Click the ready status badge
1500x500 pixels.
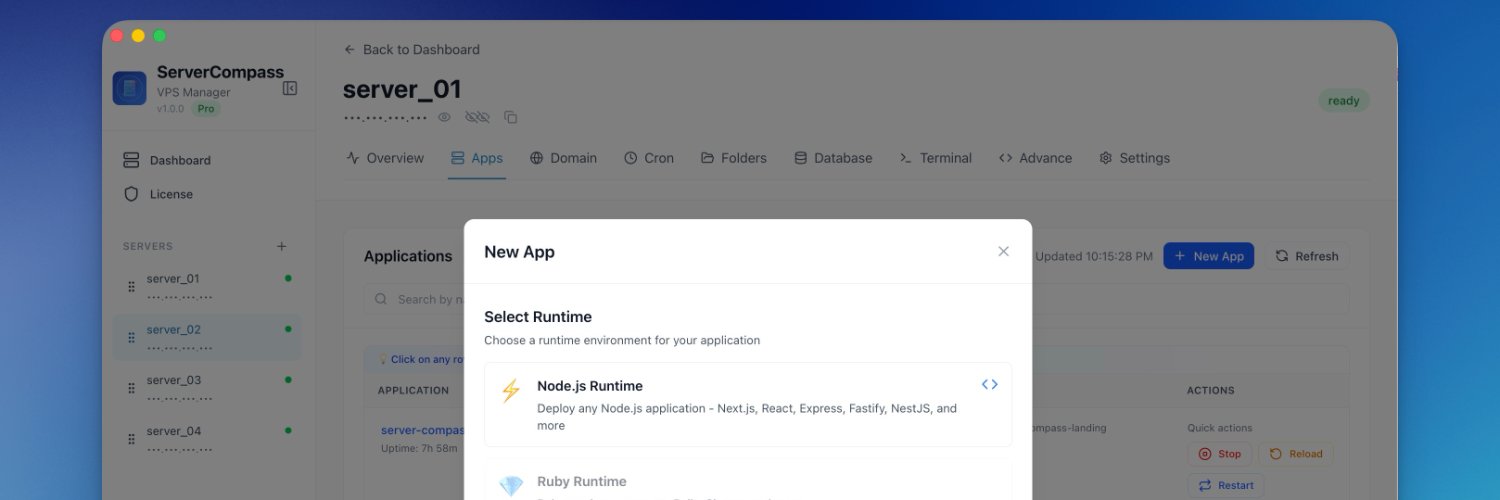pyautogui.click(x=1343, y=100)
